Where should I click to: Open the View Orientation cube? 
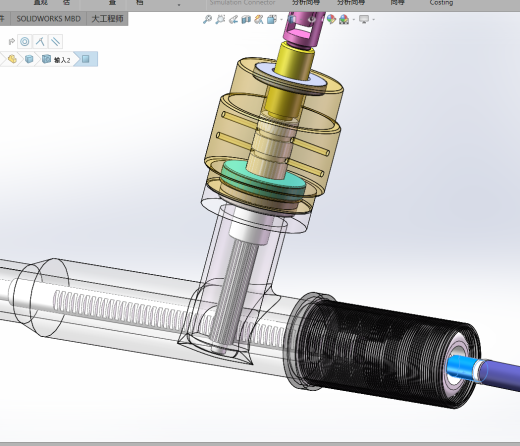pyautogui.click(x=272, y=20)
